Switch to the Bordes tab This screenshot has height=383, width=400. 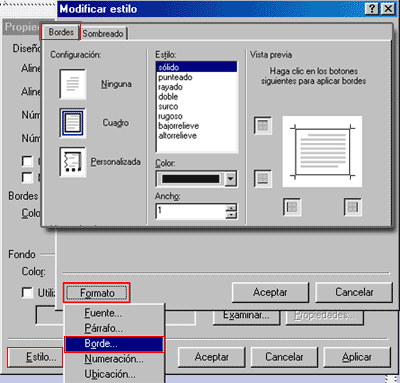pyautogui.click(x=61, y=32)
